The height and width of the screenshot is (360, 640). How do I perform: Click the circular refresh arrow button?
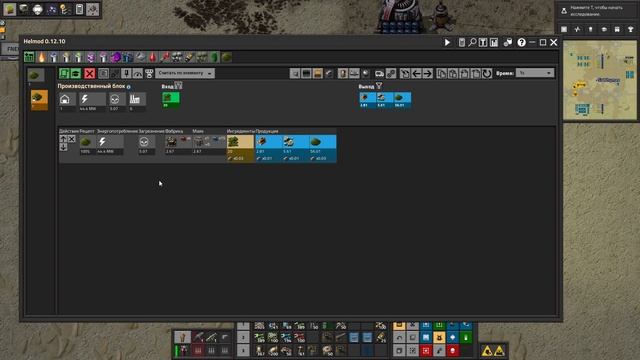[x=487, y=73]
